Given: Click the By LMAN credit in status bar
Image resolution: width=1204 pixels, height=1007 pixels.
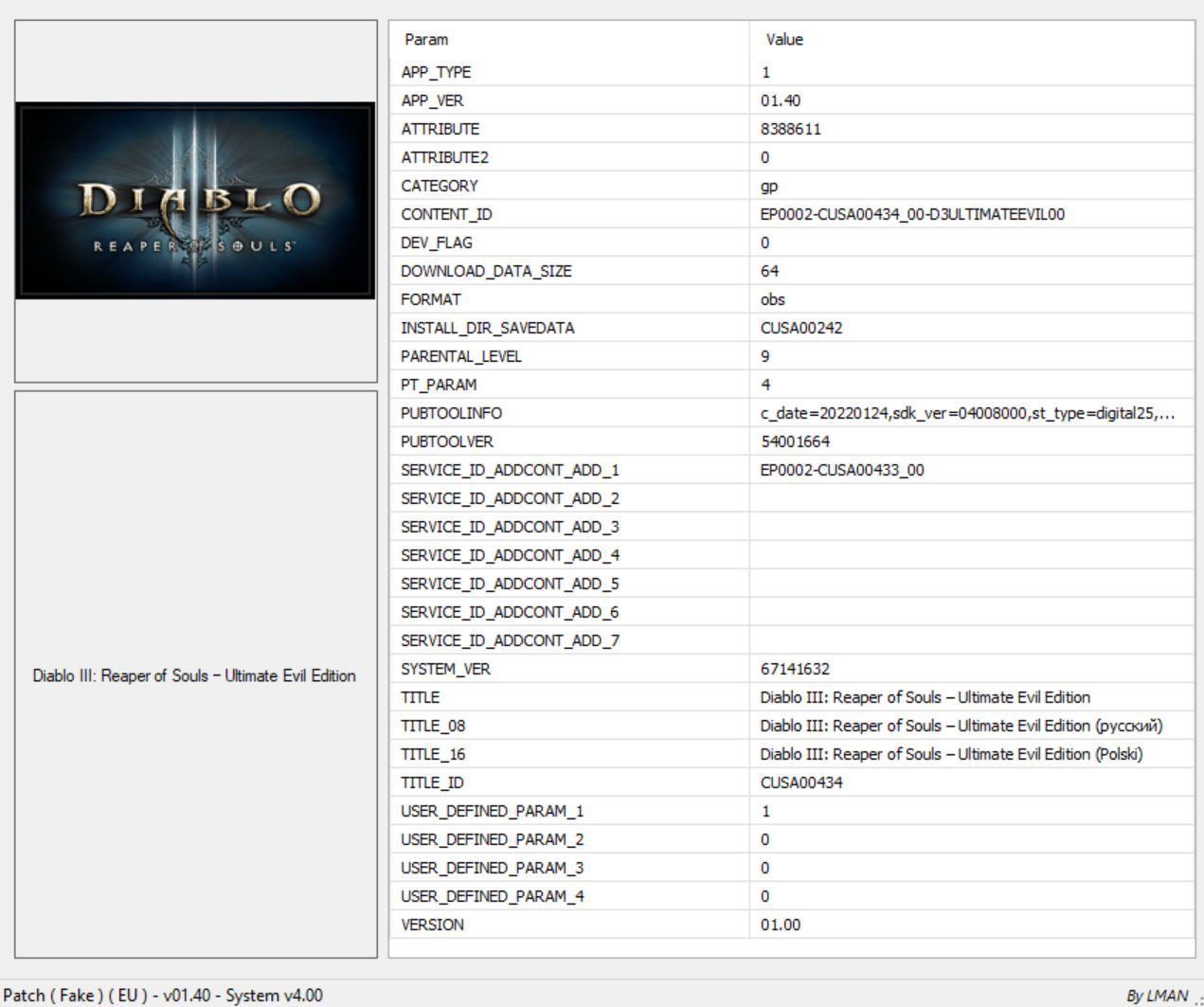Looking at the screenshot, I should pyautogui.click(x=1156, y=996).
